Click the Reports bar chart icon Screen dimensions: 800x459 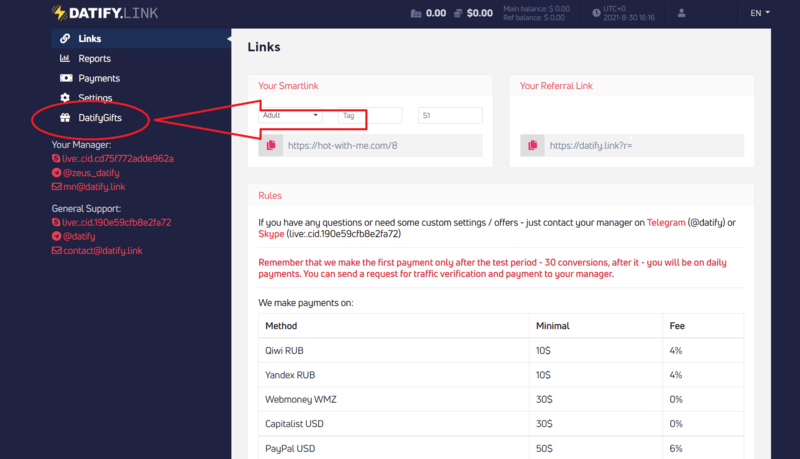pyautogui.click(x=65, y=59)
